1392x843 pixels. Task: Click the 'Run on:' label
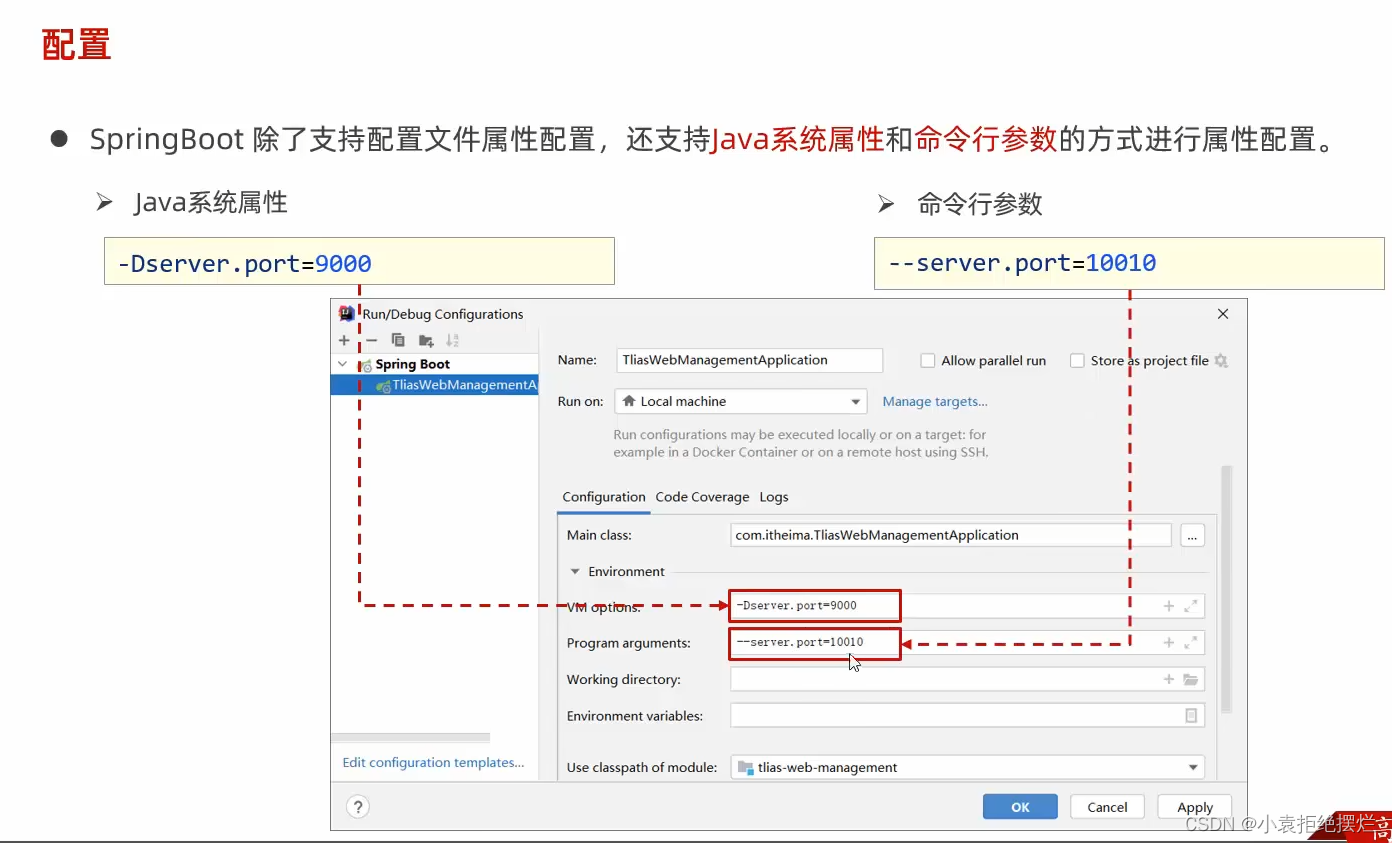coord(580,401)
